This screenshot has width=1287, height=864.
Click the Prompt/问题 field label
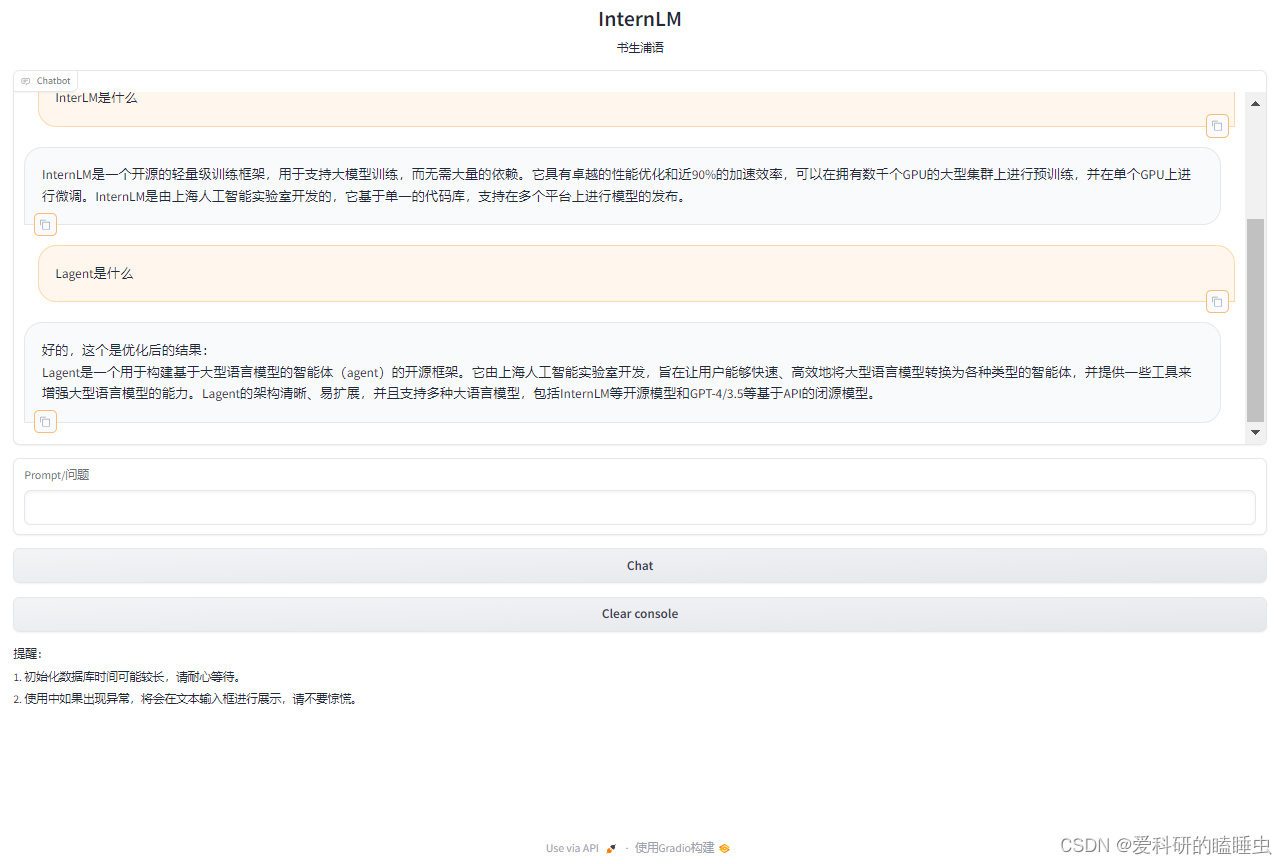click(x=57, y=475)
